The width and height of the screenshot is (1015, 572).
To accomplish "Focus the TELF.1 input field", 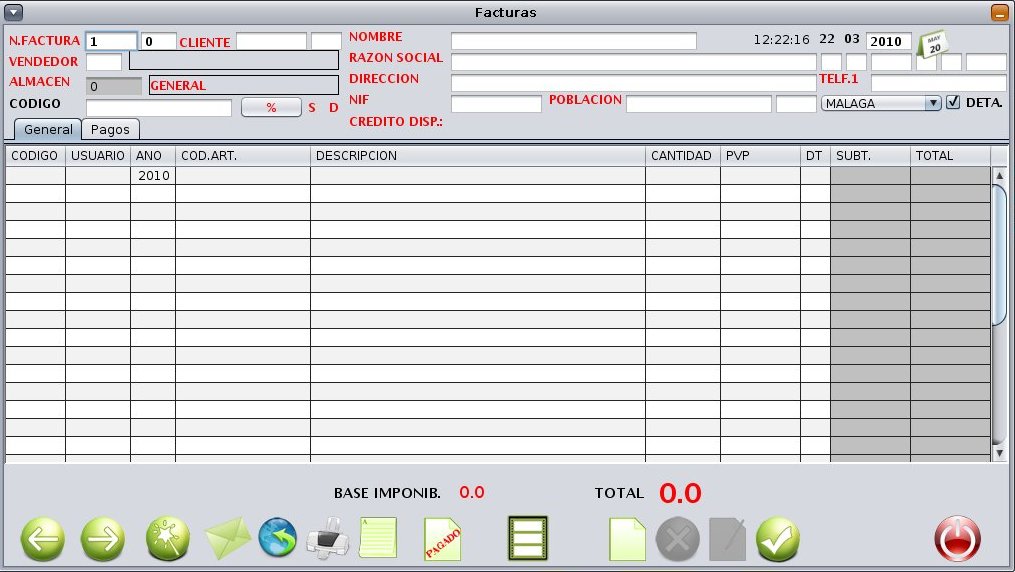I will (939, 83).
